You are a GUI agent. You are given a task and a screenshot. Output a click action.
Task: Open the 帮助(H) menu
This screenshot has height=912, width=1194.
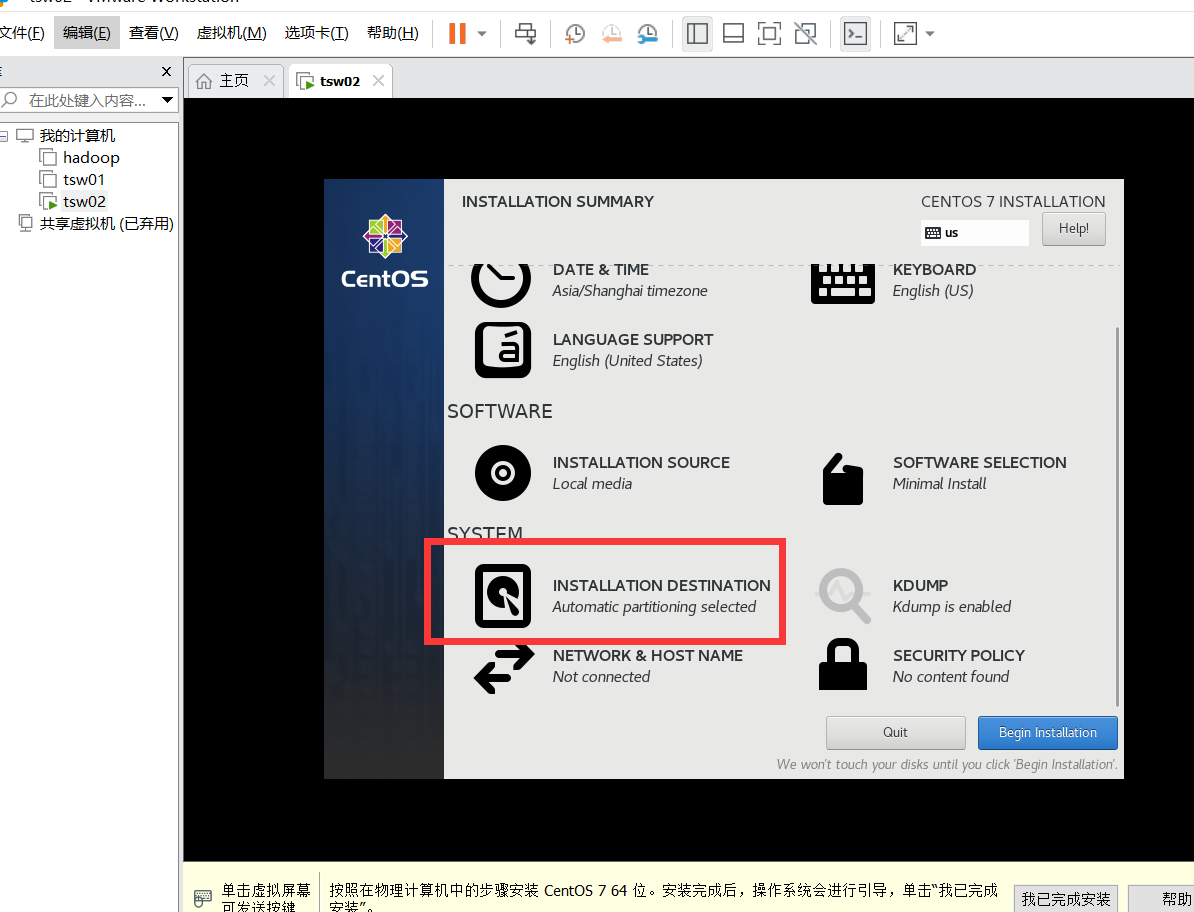(x=393, y=33)
